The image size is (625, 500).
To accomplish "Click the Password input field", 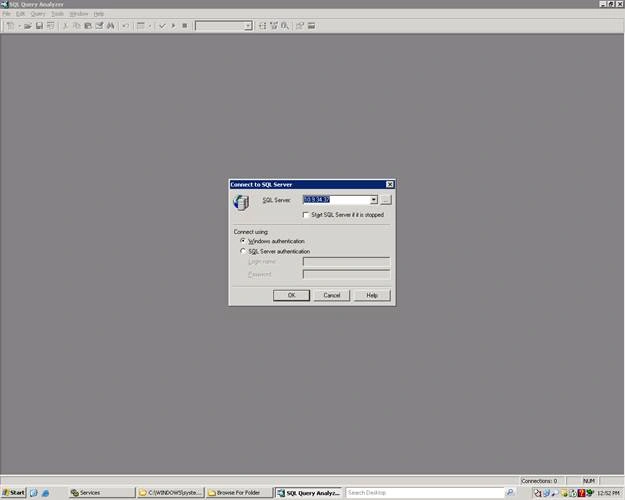I will point(346,274).
